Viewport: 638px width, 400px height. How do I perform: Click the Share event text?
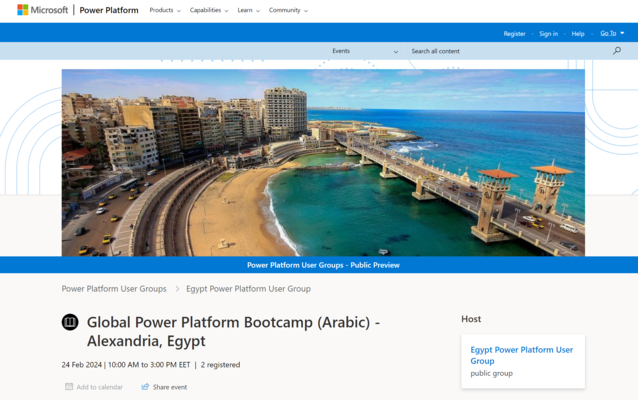[170, 387]
